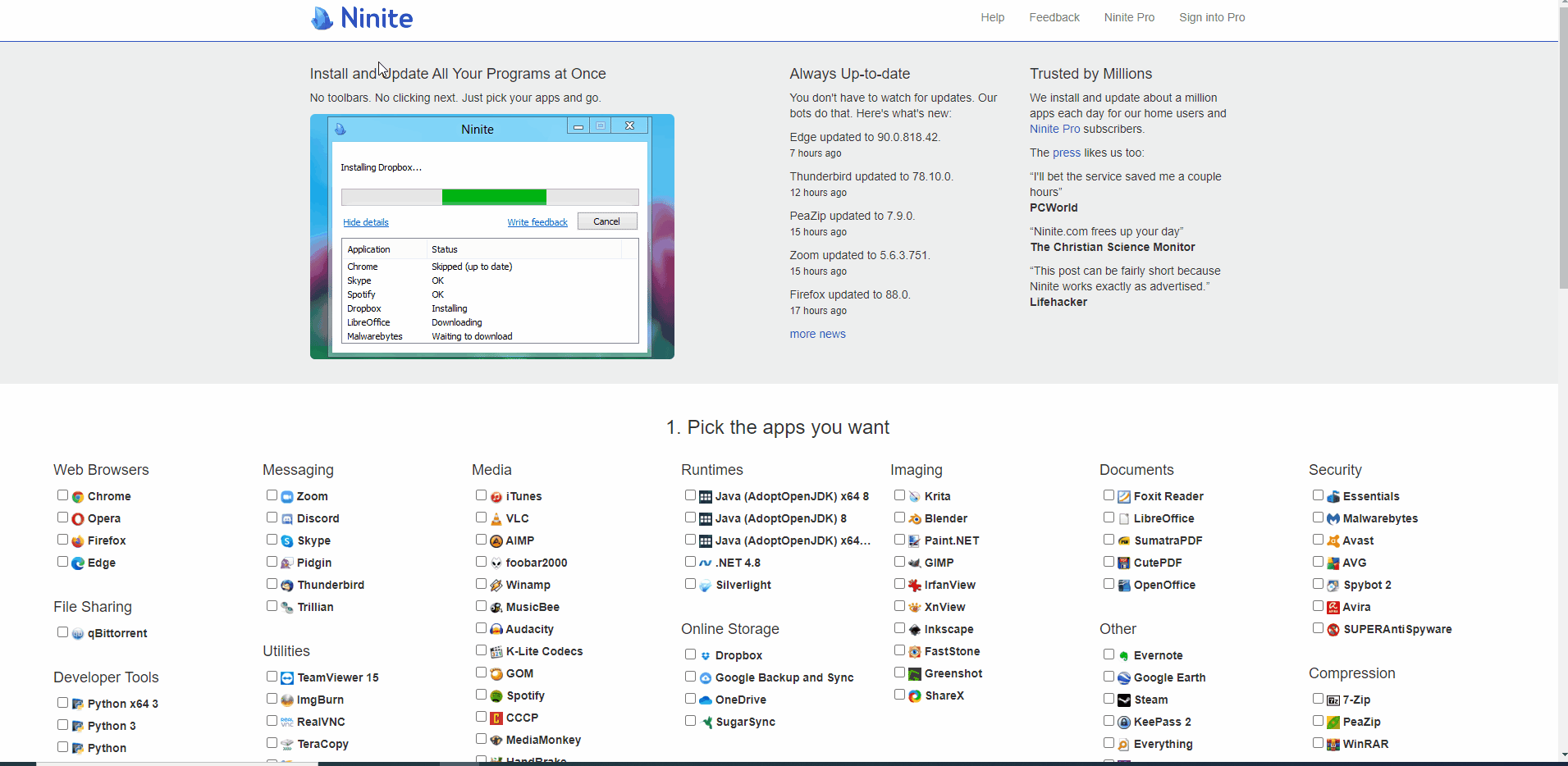The height and width of the screenshot is (766, 1568).
Task: Click the Discord icon under Messaging
Action: pyautogui.click(x=287, y=519)
